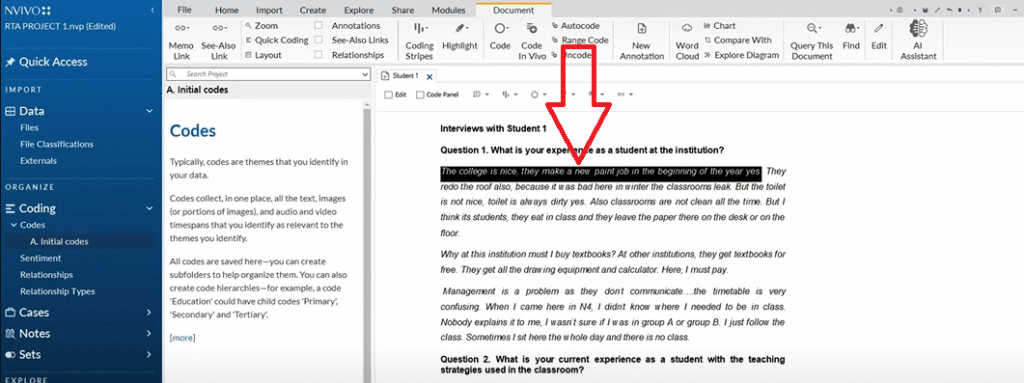Click the Edit pencil in ribbon
Viewport: 1024px width, 383px height.
coord(879,38)
